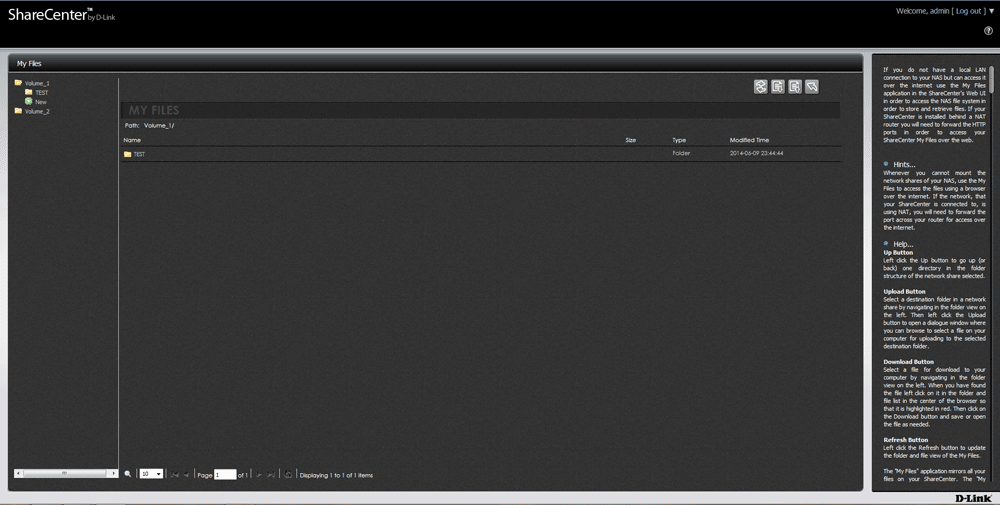Click the Up directory toolbar button

pos(812,87)
